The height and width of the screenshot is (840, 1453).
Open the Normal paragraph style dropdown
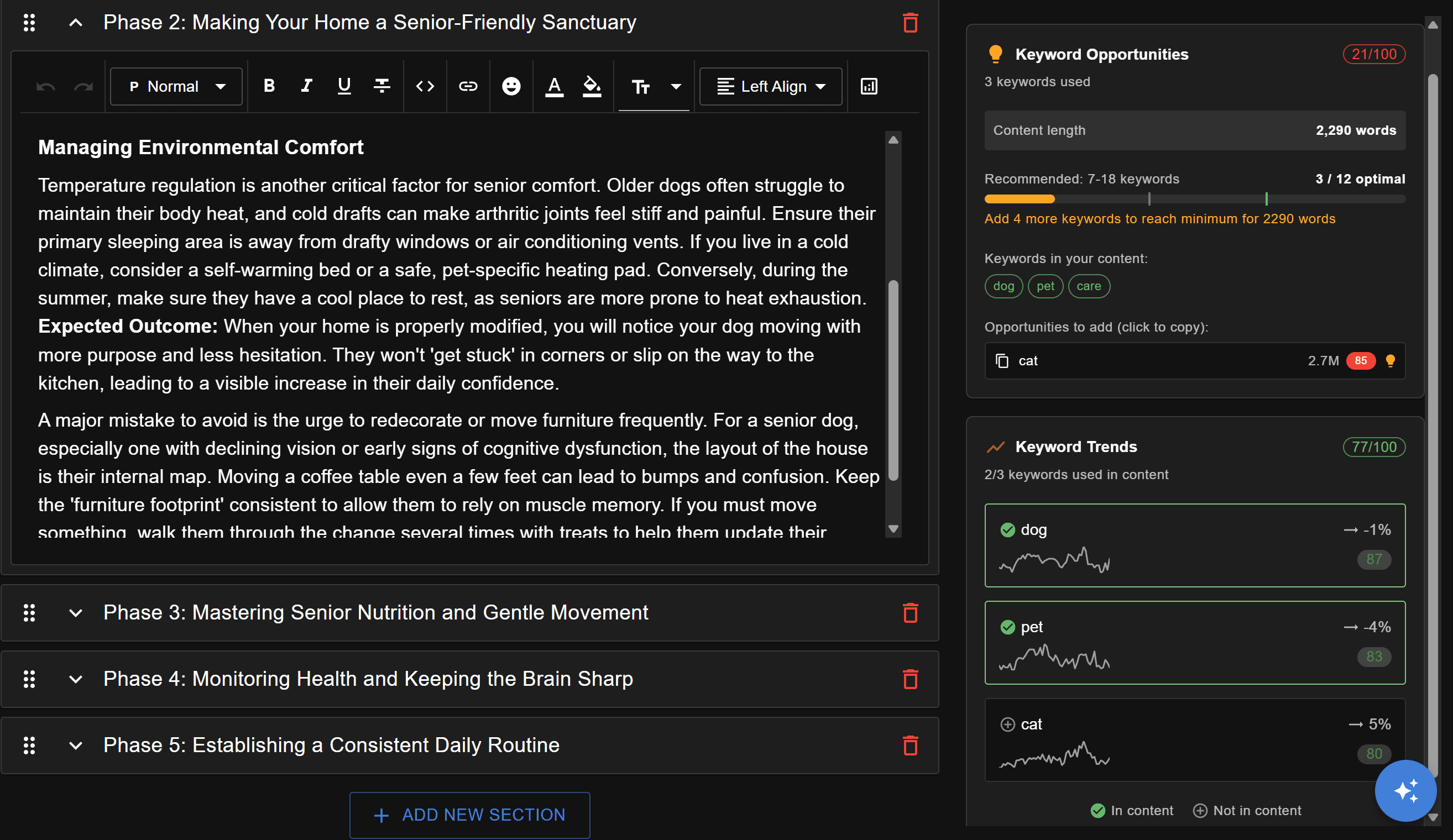[x=176, y=86]
